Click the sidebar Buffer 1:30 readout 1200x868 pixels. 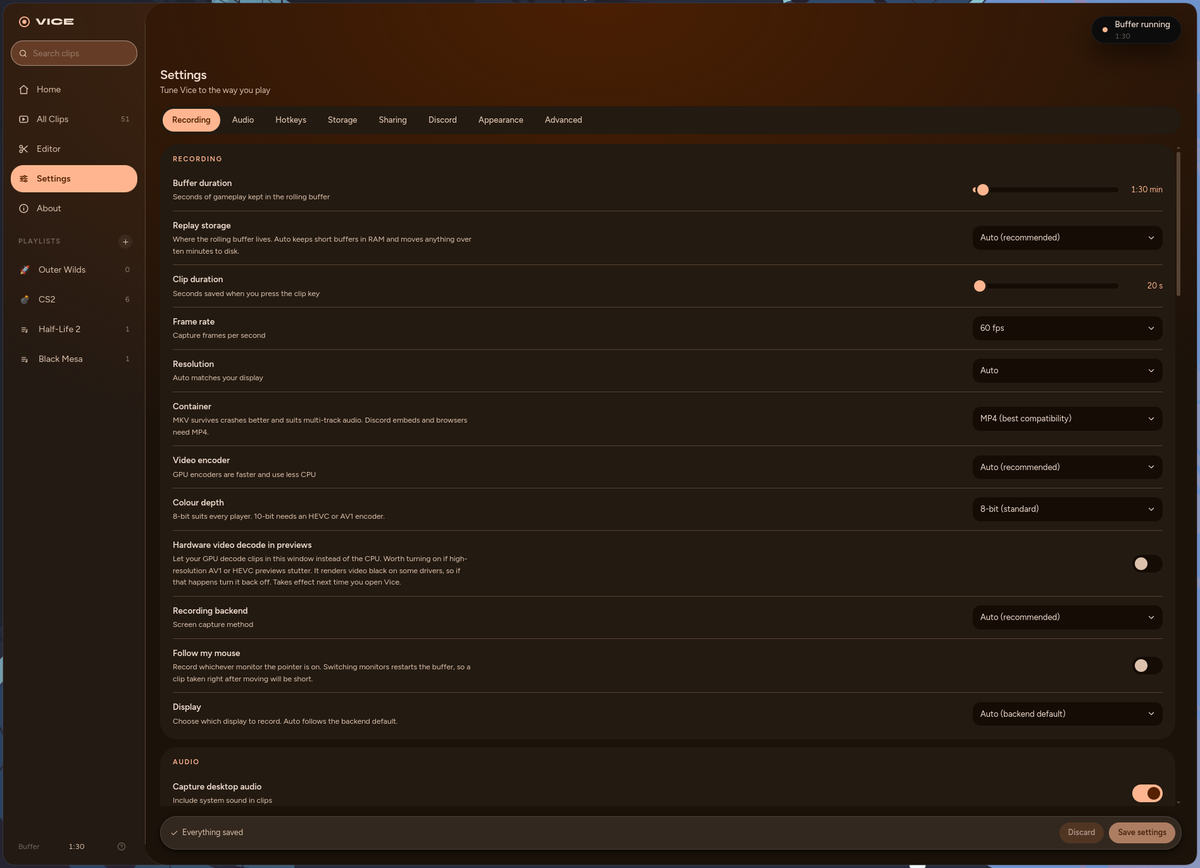52,846
